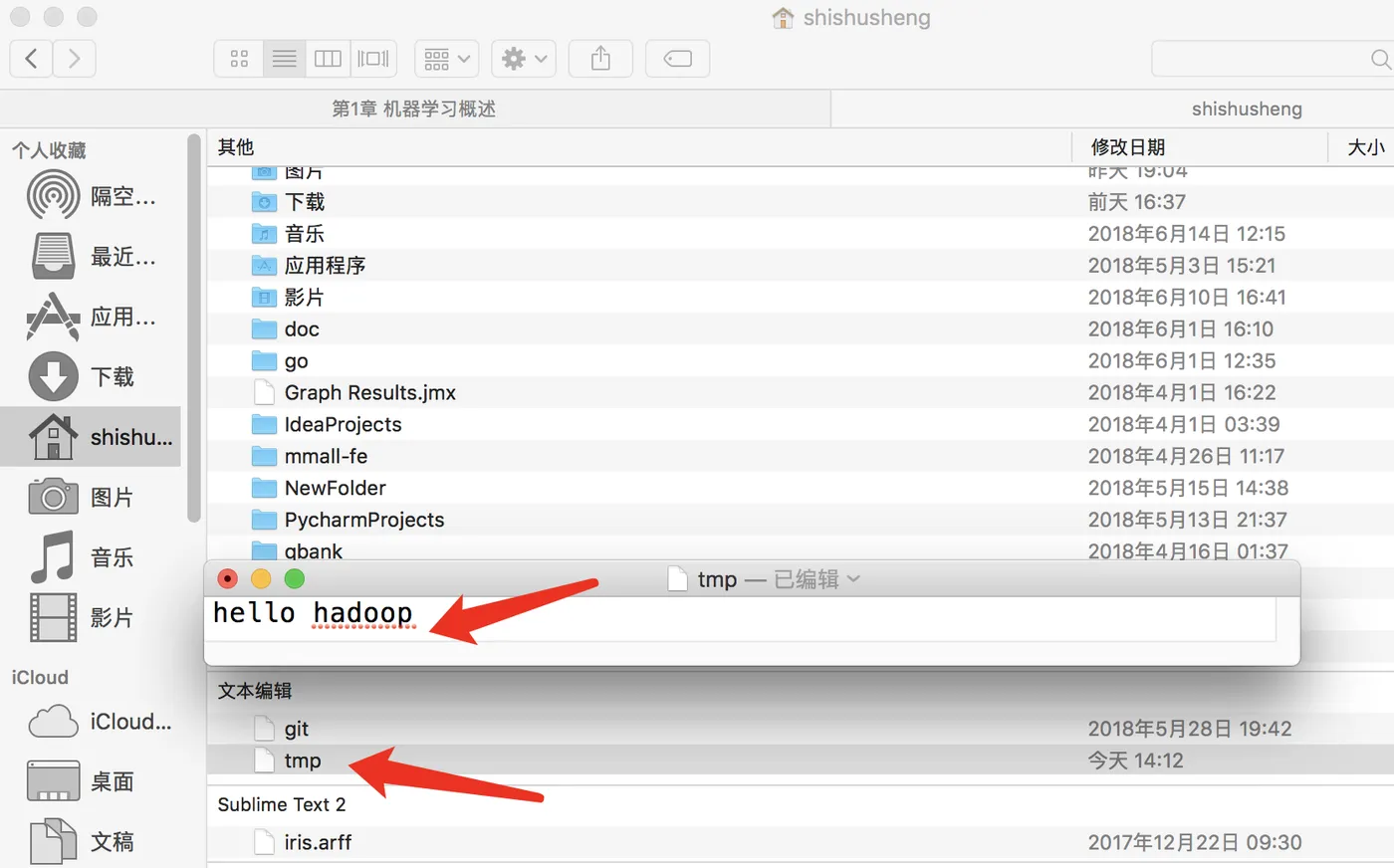Viewport: 1394px width, 868px height.
Task: Open Applications (应用) in the sidebar
Action: click(x=92, y=317)
